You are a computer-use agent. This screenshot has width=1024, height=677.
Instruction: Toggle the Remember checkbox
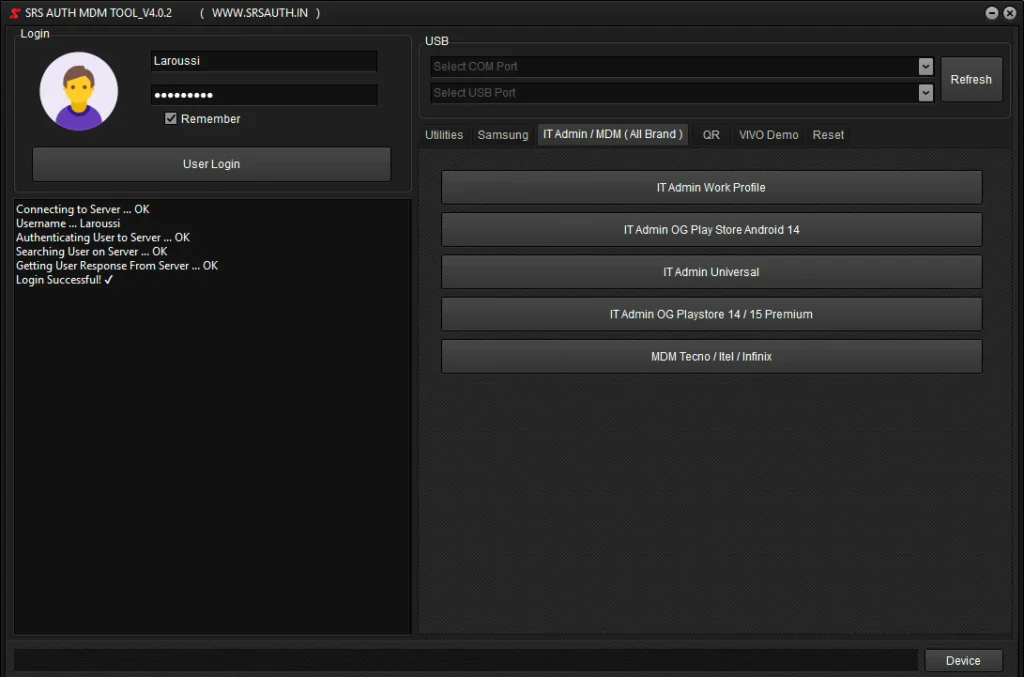(x=170, y=119)
